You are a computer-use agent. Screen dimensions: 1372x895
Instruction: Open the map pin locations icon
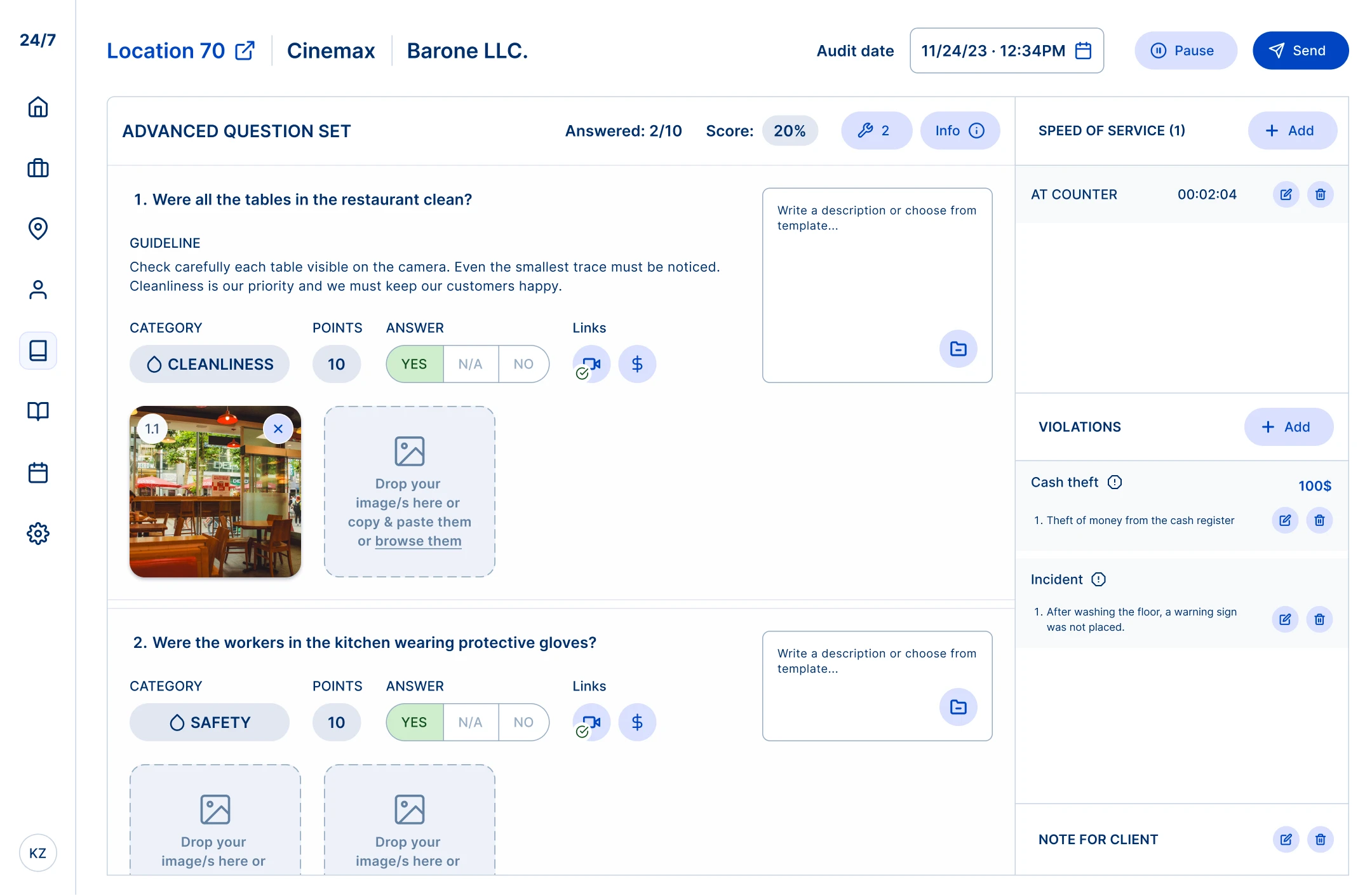[38, 228]
